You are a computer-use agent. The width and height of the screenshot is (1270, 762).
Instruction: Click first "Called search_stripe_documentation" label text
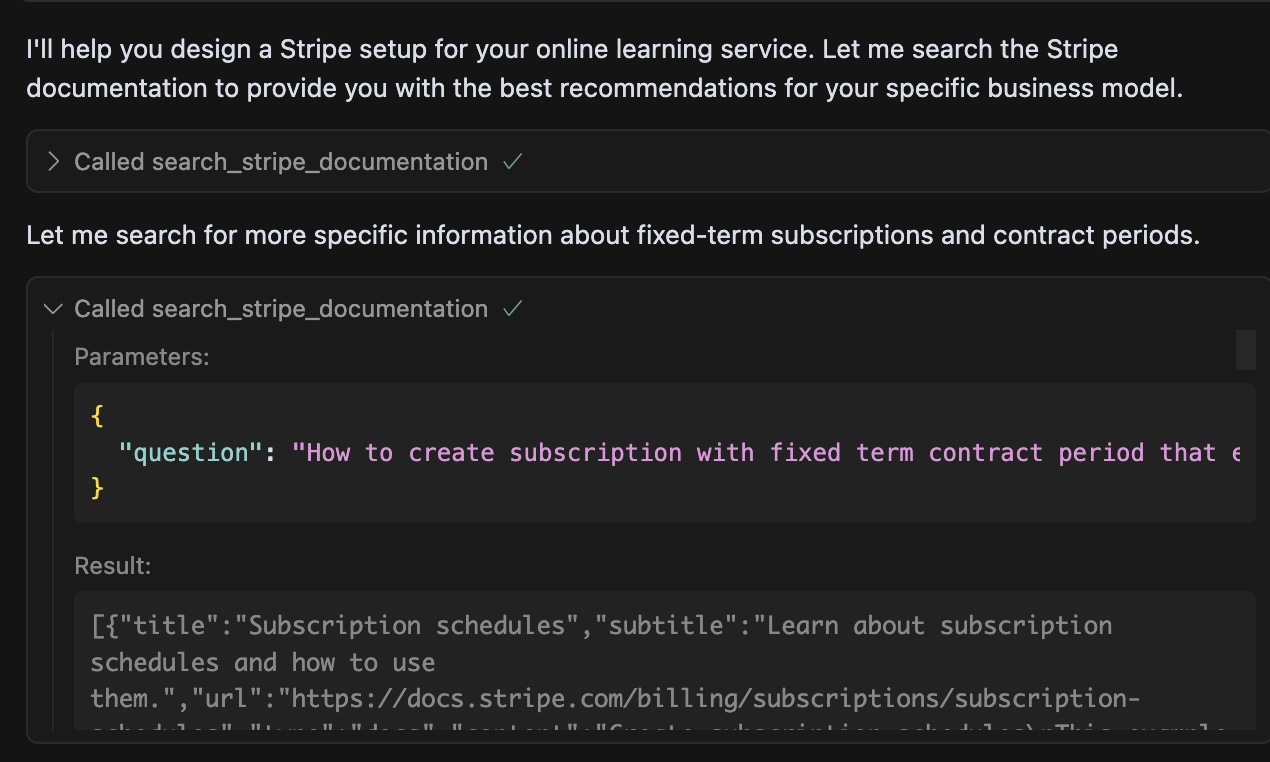click(x=280, y=162)
